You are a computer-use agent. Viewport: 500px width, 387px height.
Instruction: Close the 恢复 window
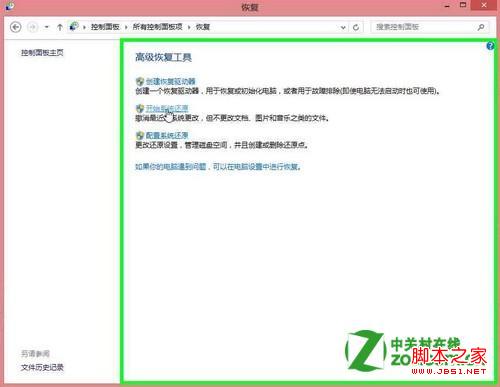pyautogui.click(x=484, y=5)
